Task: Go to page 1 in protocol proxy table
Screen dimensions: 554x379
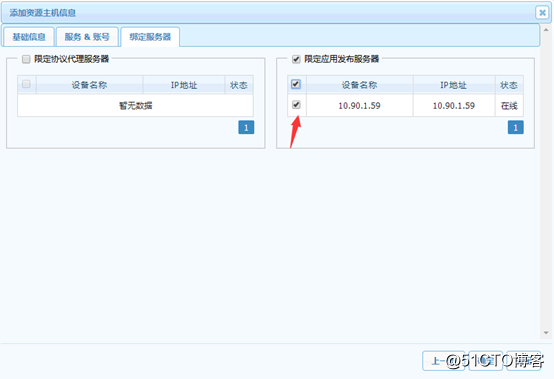Action: 246,128
